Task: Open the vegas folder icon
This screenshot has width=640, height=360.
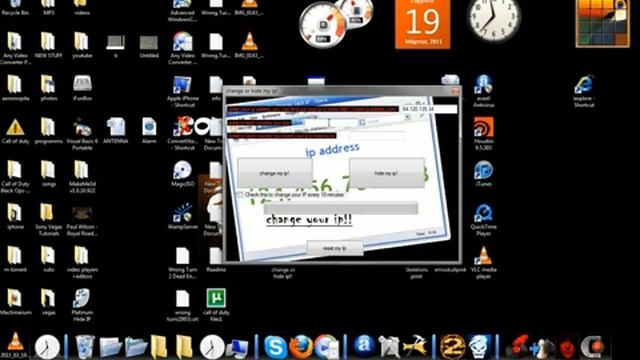Action: [48, 302]
